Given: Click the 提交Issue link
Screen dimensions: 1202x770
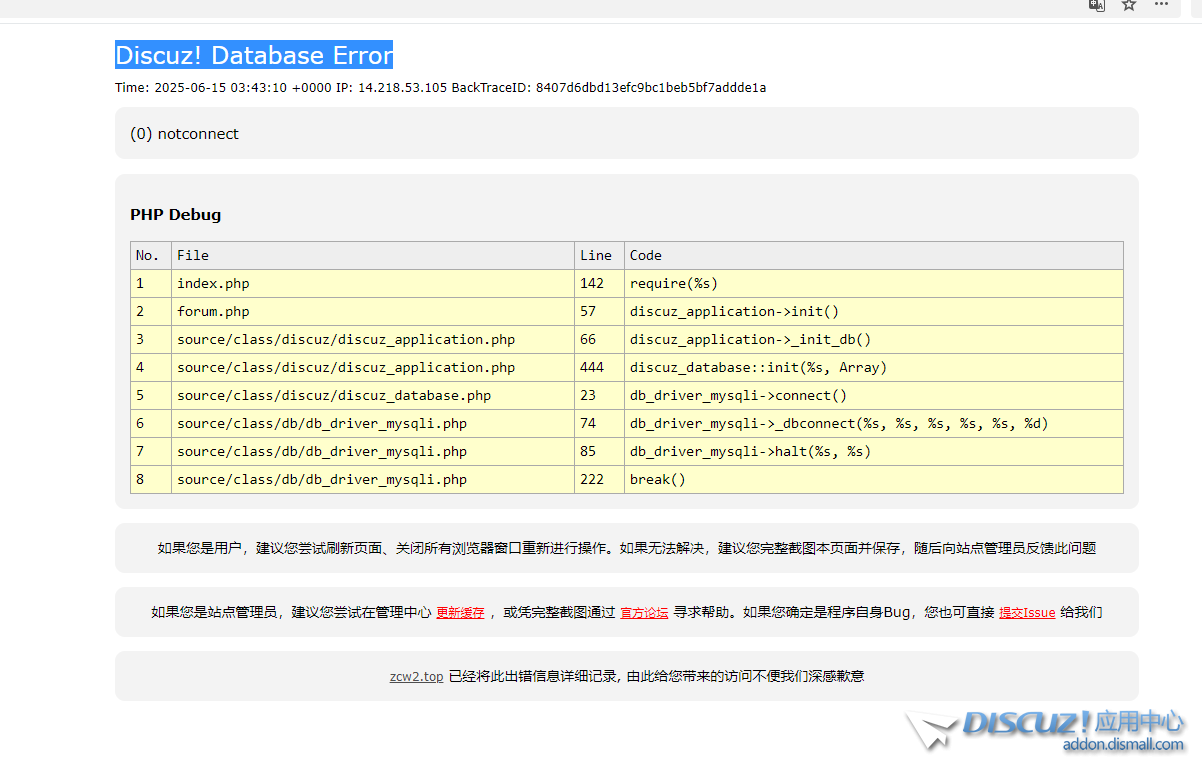Looking at the screenshot, I should click(1027, 613).
